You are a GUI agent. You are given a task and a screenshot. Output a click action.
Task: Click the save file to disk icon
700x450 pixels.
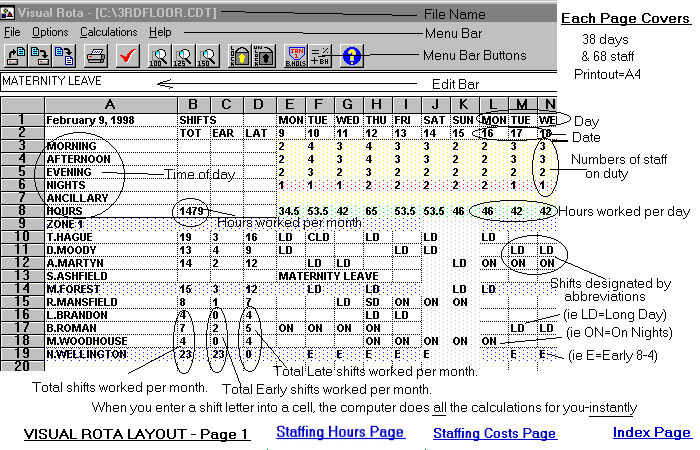[x=39, y=56]
